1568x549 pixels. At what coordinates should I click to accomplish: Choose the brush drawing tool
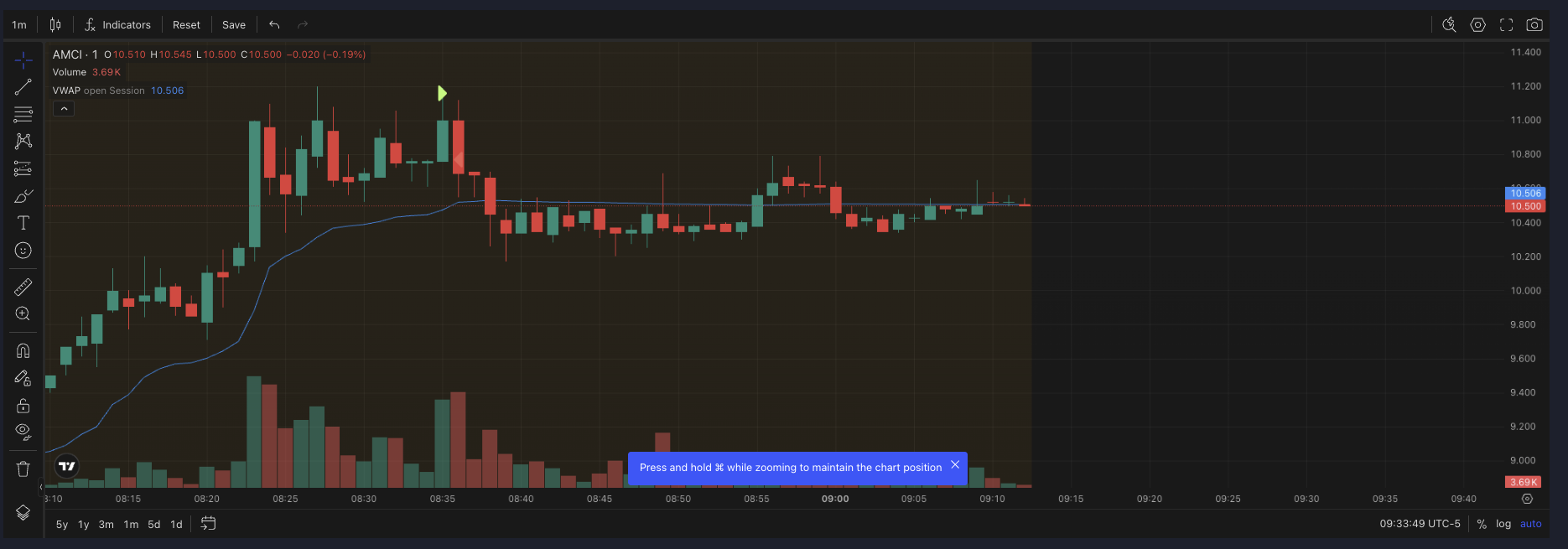click(23, 196)
